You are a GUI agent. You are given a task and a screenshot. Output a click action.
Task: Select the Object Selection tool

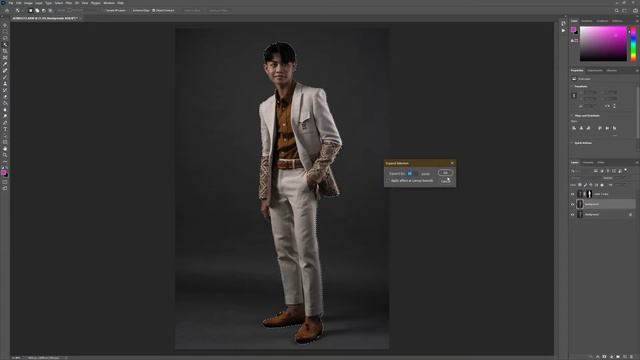click(5, 44)
